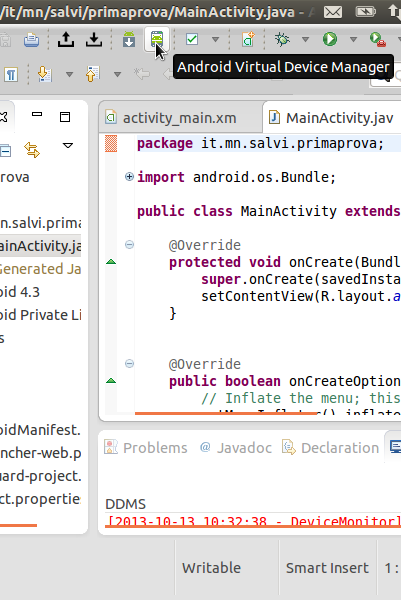This screenshot has width=401, height=600.
Task: Click the Print toolbar icon
Action: 31,39
